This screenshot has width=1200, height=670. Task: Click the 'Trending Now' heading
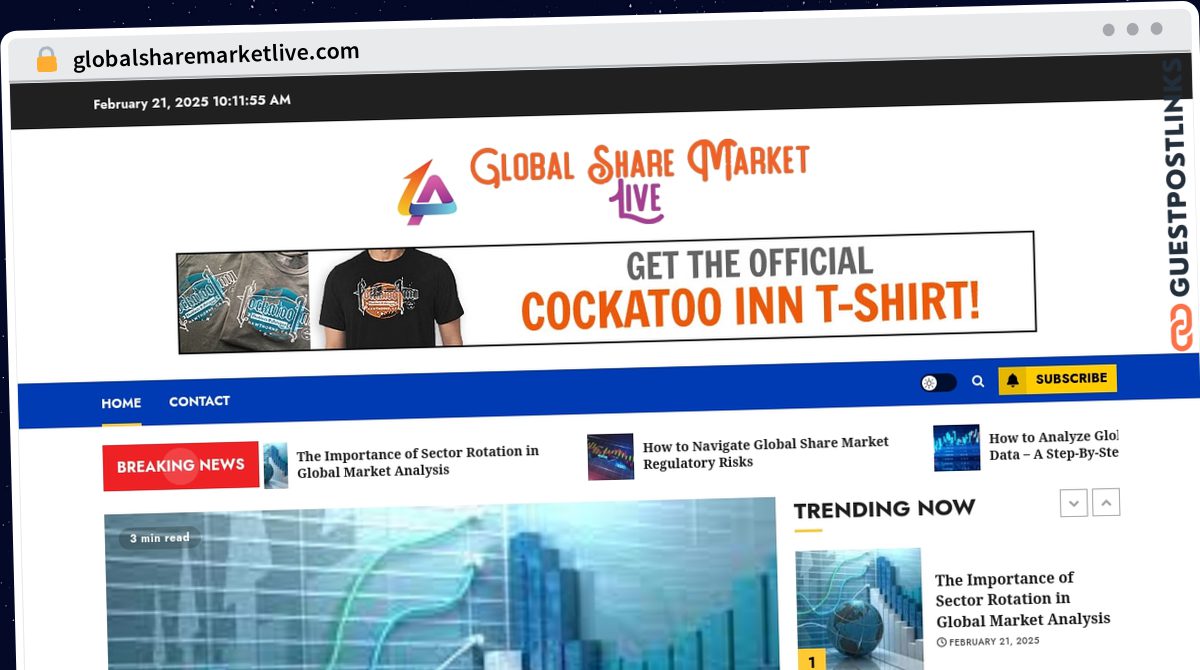tap(884, 509)
